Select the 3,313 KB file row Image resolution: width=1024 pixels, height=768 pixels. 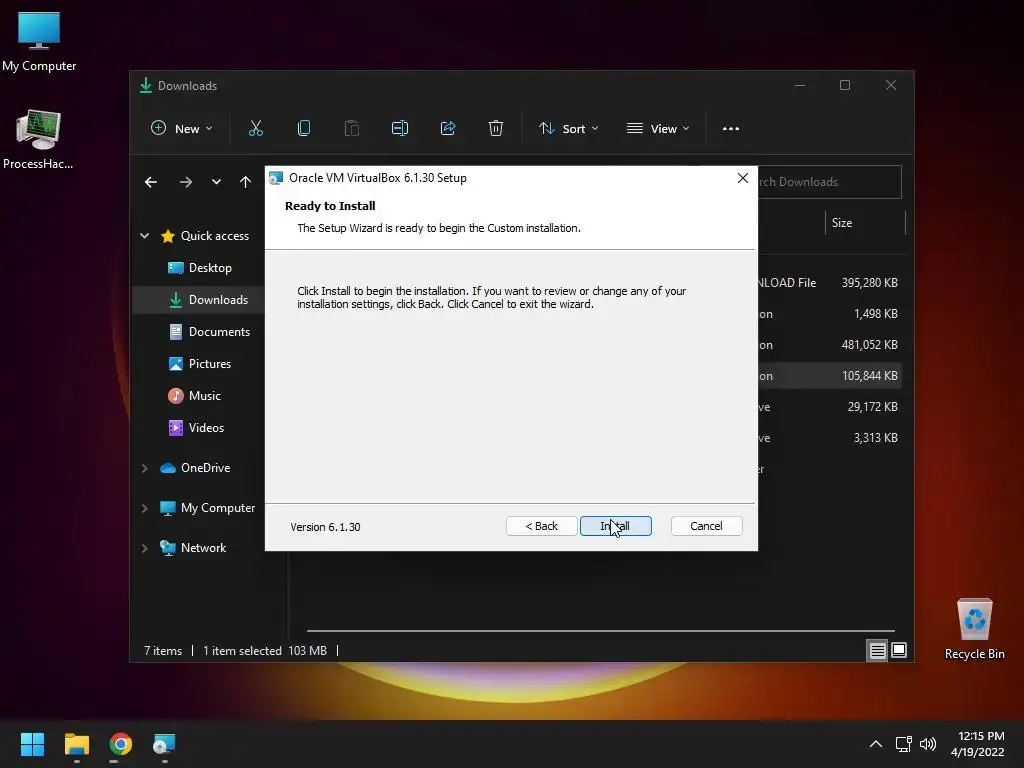click(829, 438)
